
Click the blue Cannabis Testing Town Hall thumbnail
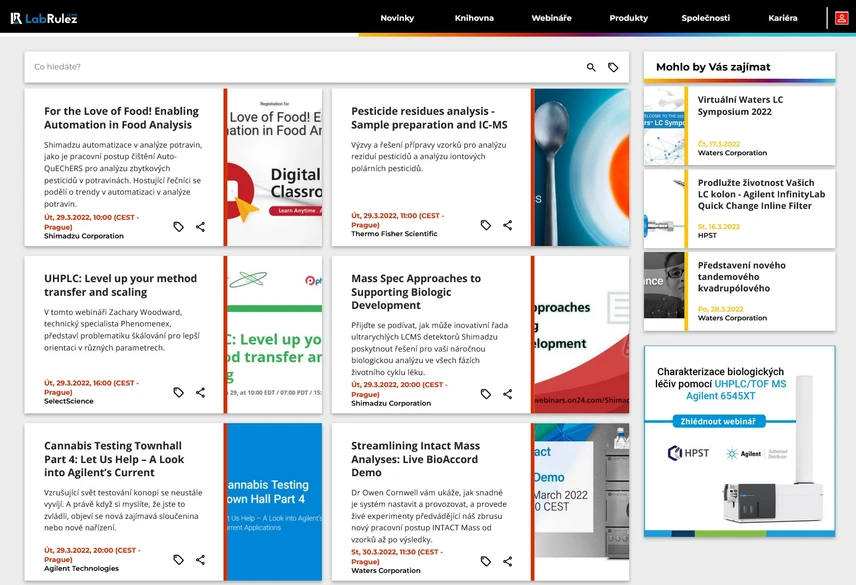pyautogui.click(x=275, y=502)
